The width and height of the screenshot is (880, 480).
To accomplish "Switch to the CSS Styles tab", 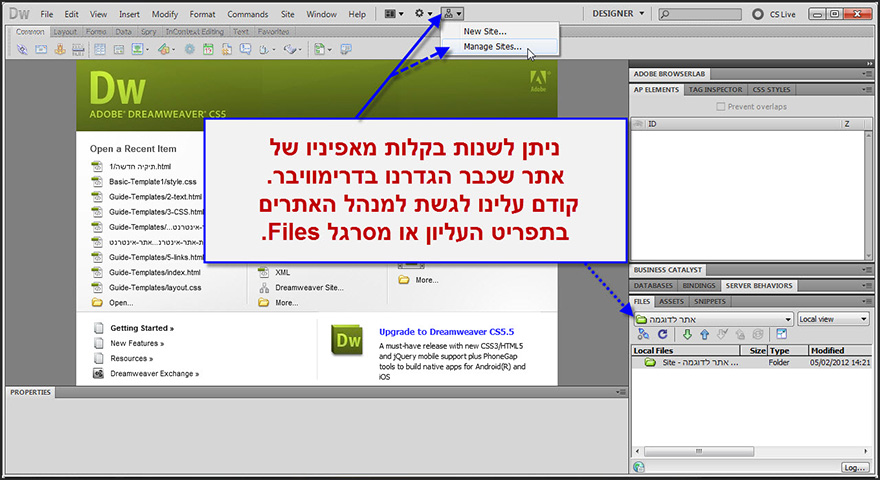I will point(771,90).
